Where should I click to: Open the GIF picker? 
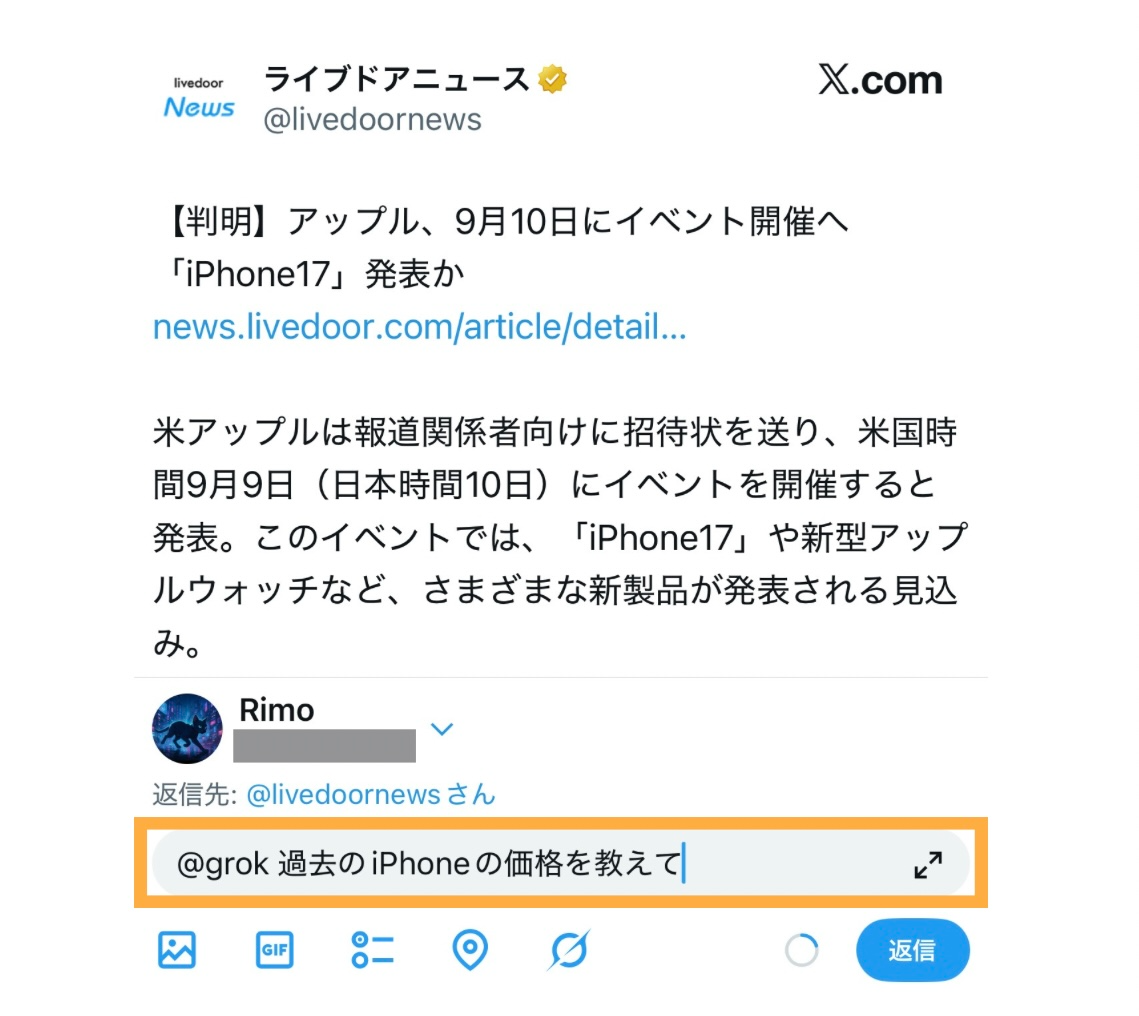275,949
